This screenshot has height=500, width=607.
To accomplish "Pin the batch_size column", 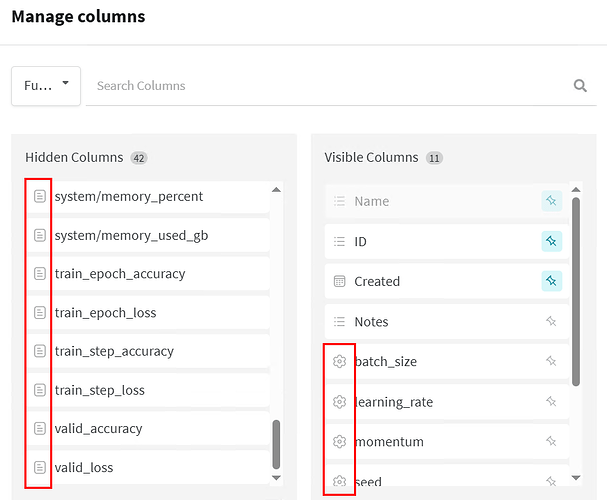I will (551, 361).
